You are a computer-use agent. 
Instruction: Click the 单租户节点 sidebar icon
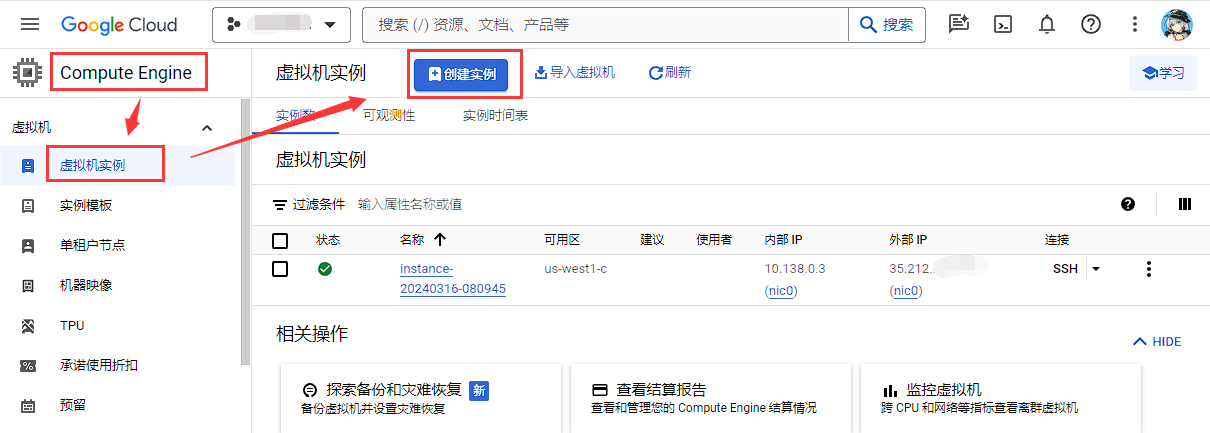[28, 245]
